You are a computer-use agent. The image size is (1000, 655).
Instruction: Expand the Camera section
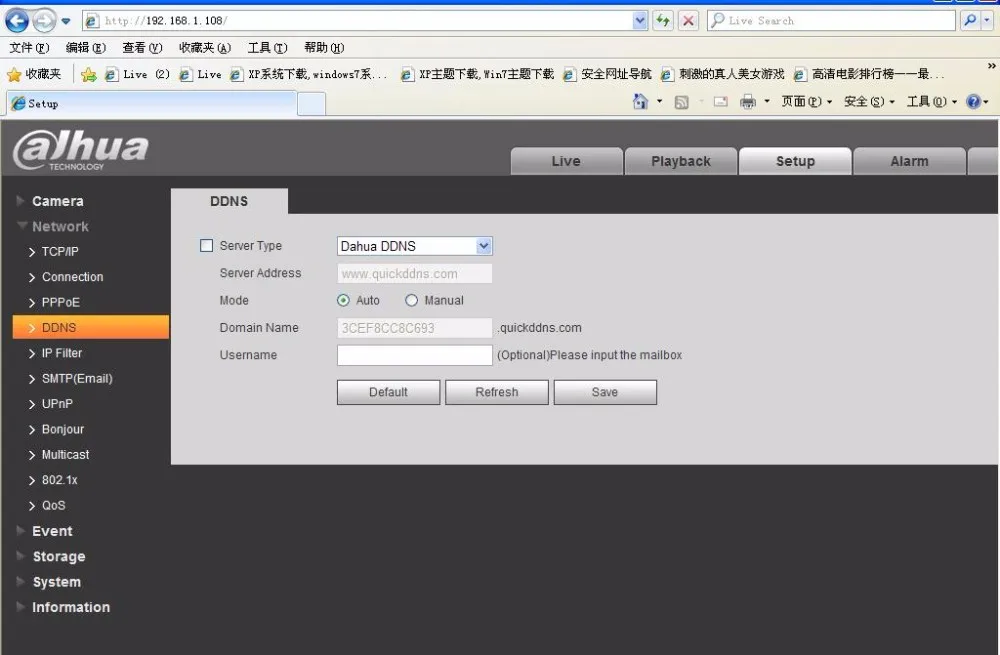coord(57,201)
